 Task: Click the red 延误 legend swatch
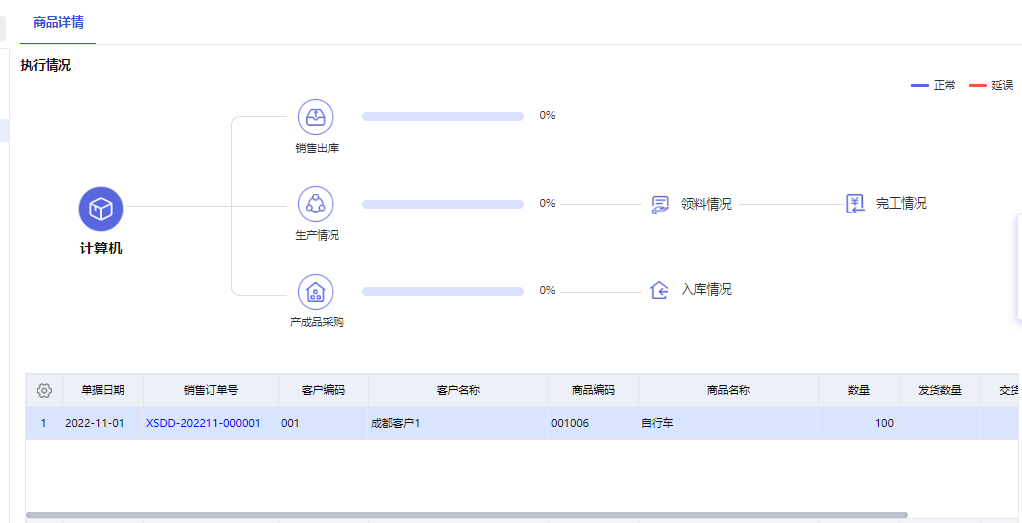pos(978,85)
